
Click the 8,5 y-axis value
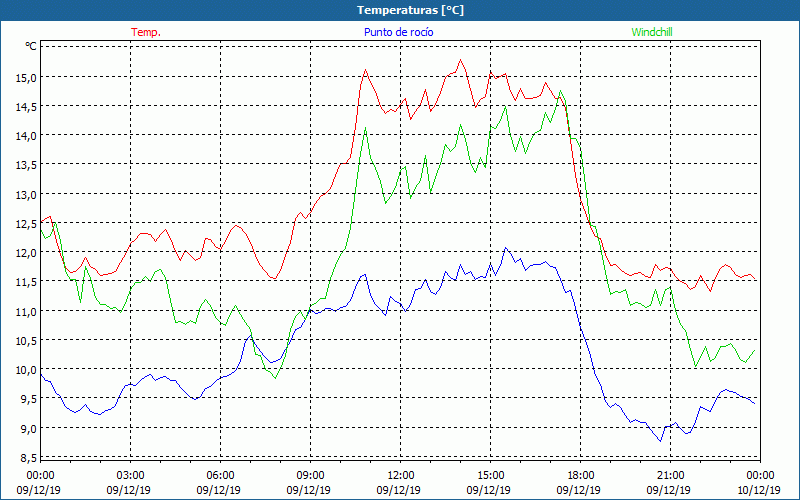(29, 457)
